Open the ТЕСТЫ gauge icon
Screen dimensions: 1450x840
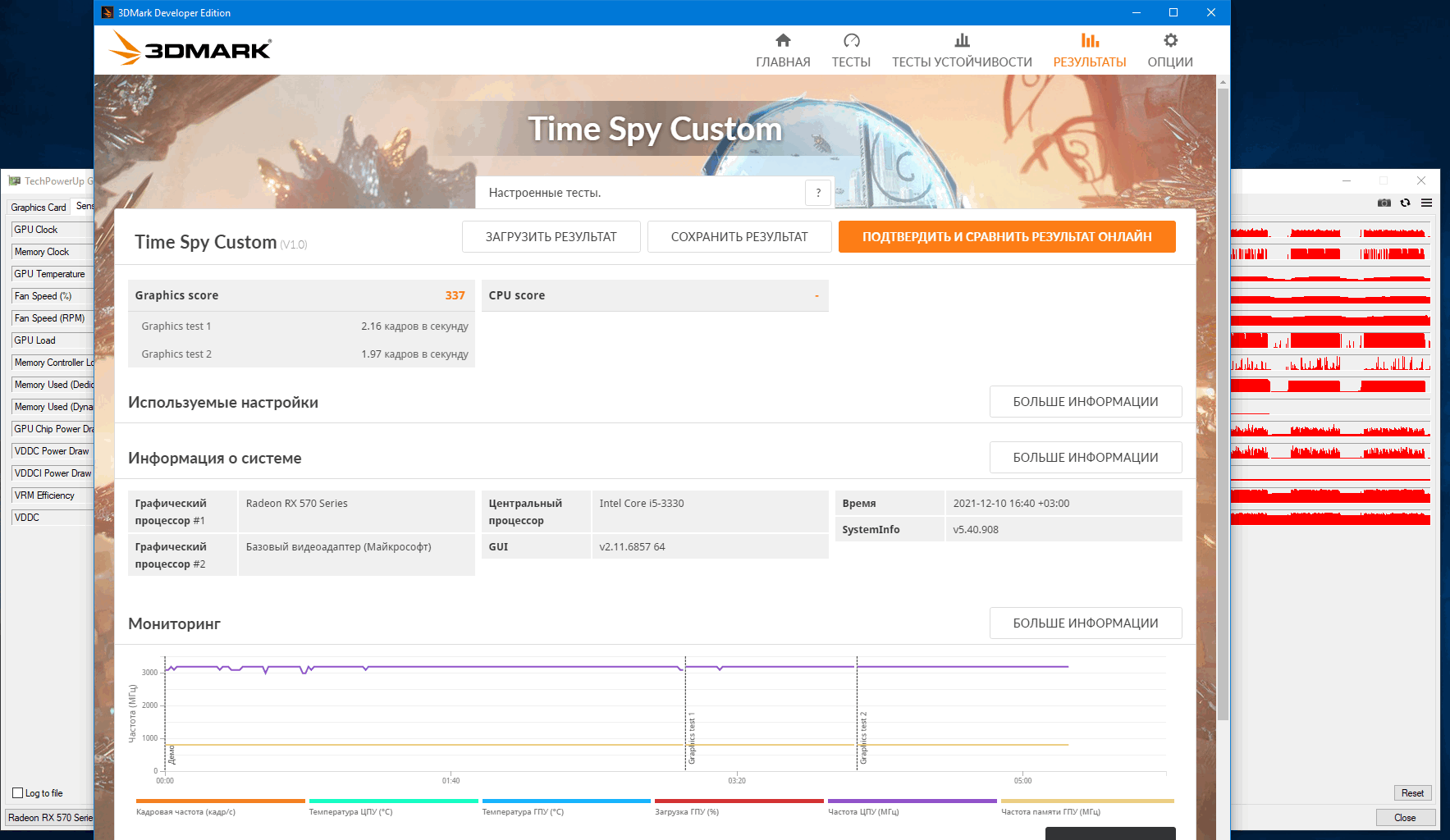click(851, 40)
